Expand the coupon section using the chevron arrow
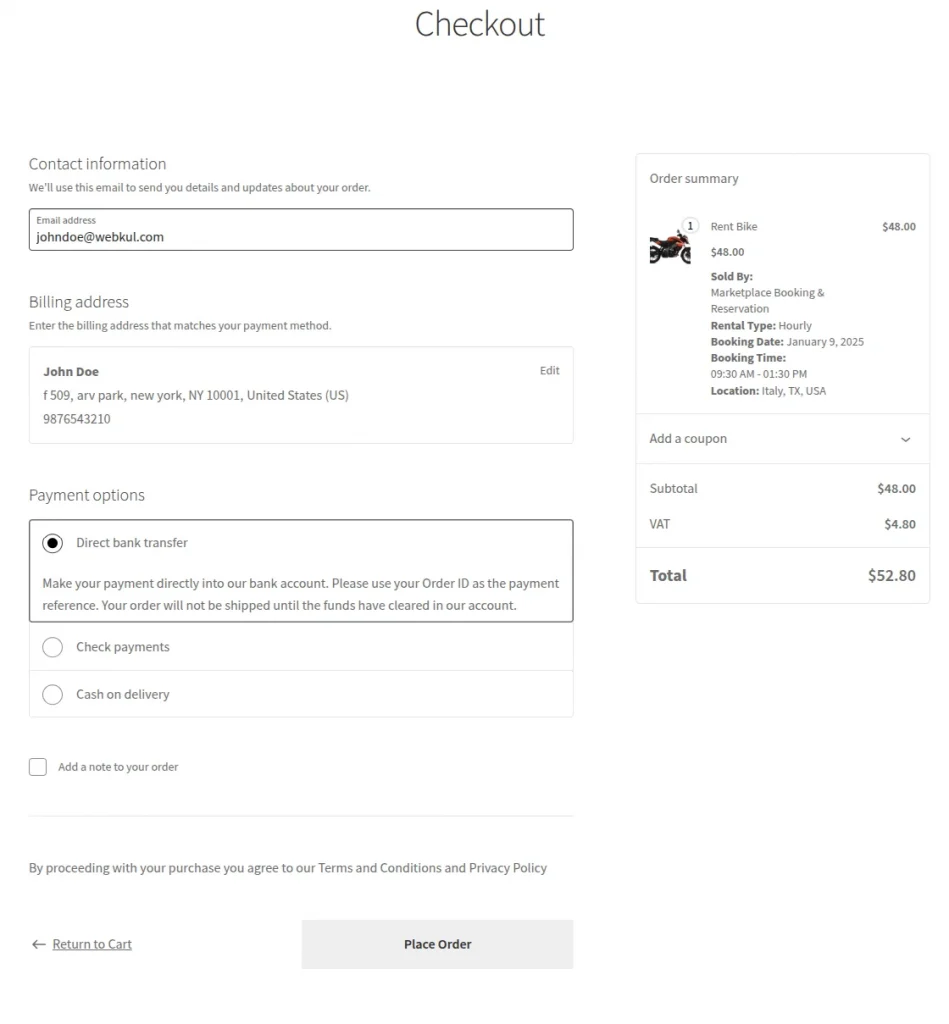 click(x=906, y=439)
